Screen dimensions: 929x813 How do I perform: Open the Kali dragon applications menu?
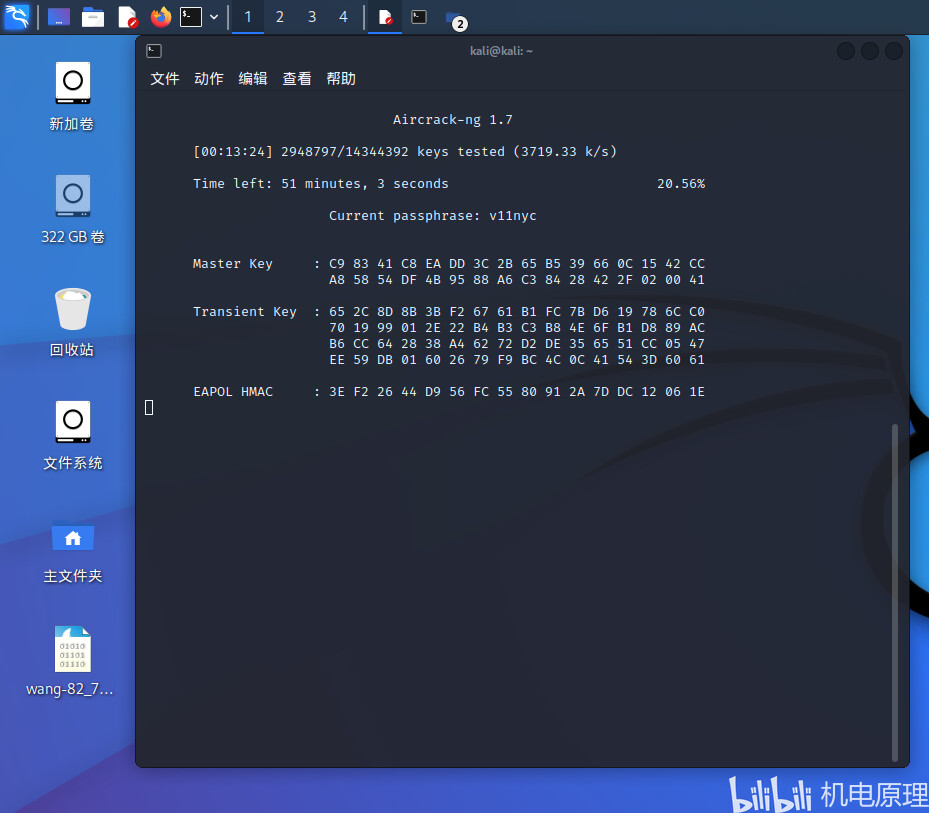pos(17,17)
